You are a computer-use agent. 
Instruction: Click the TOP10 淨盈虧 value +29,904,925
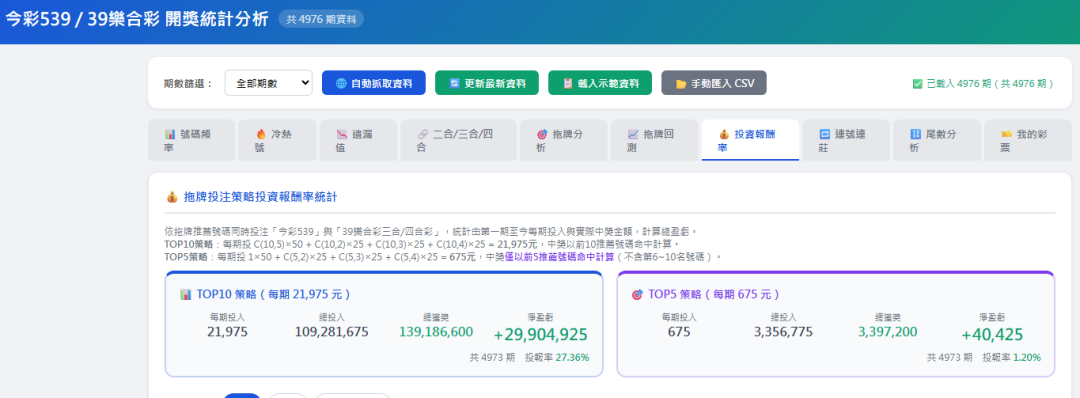click(541, 335)
